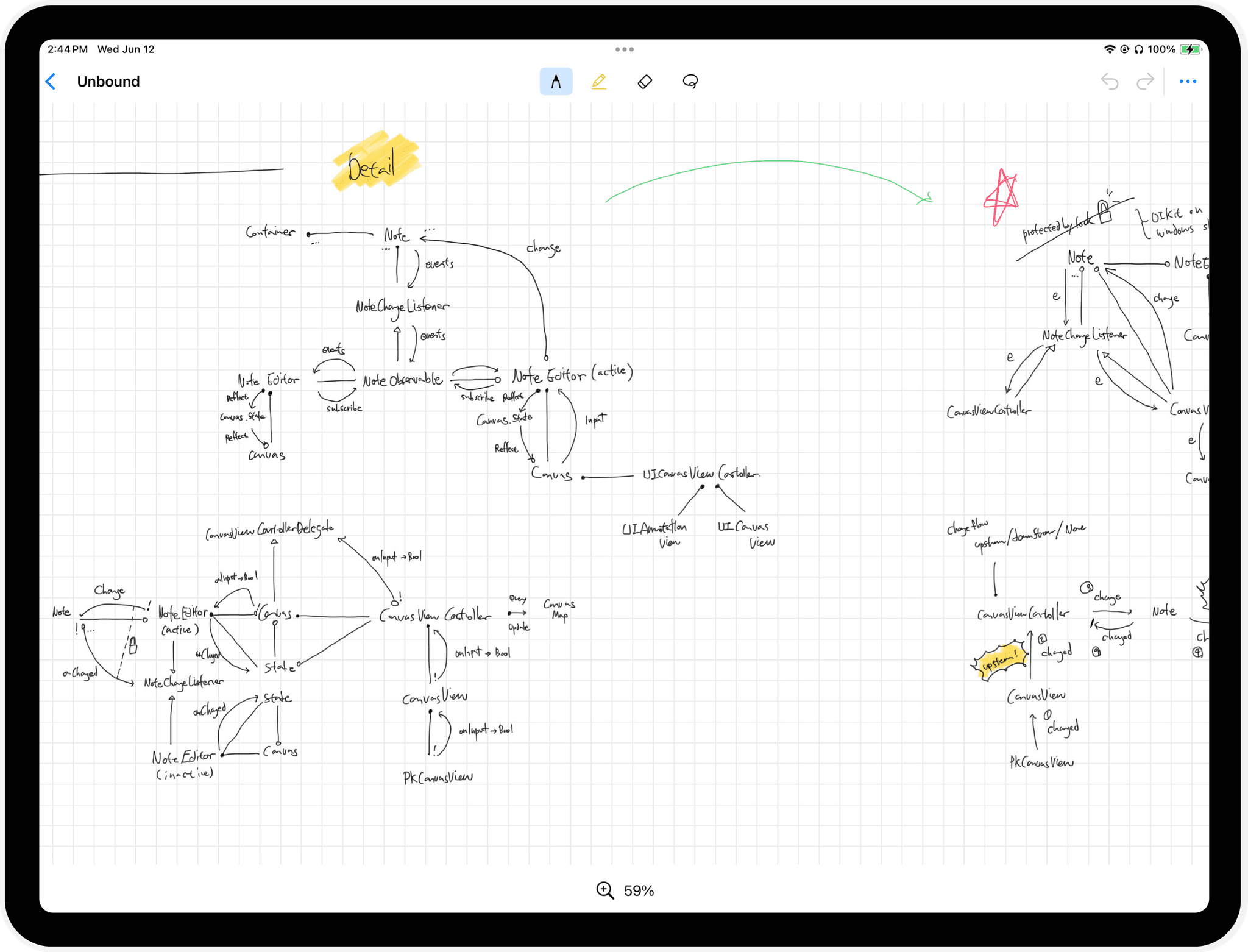Select the lasso selection tool

(x=690, y=82)
